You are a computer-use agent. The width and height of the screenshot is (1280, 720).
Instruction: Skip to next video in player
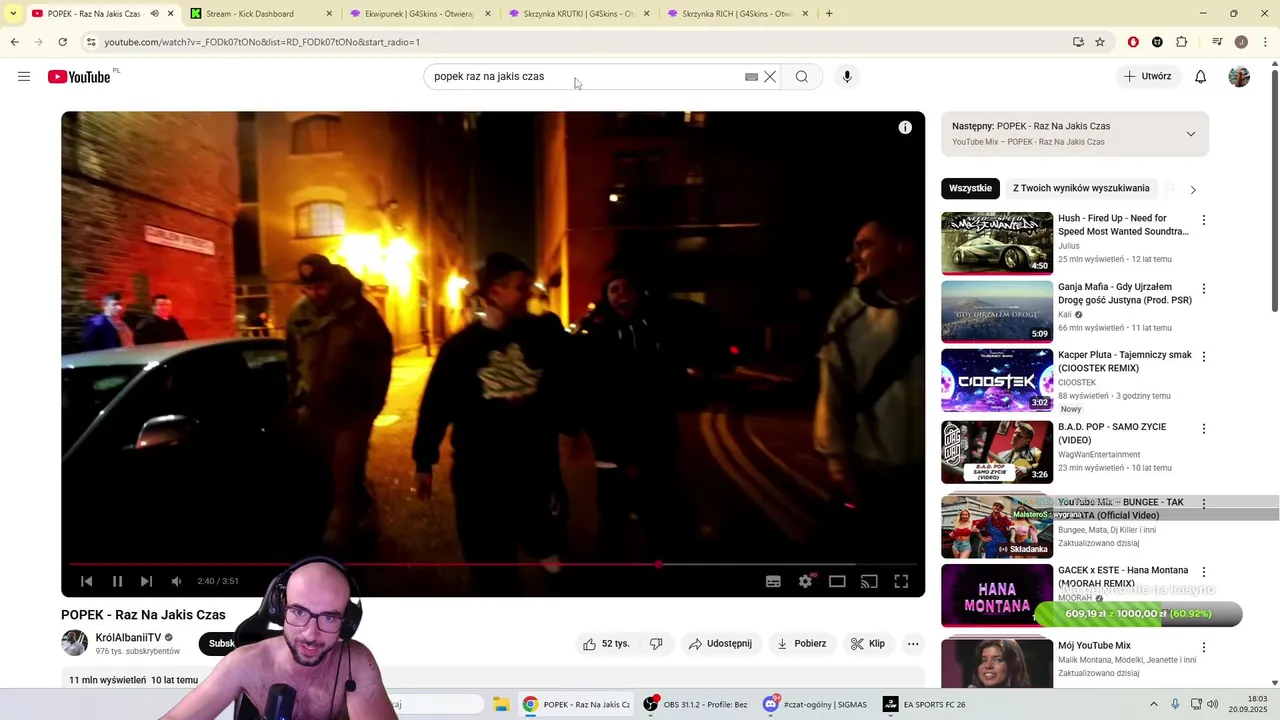coord(146,581)
